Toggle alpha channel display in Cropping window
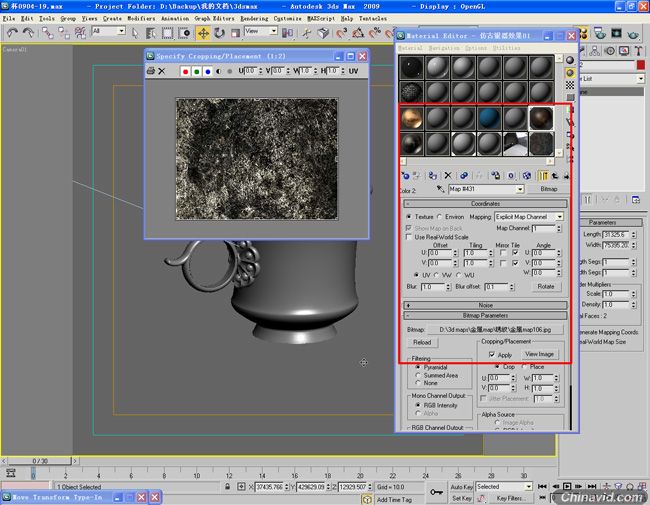Screen dimensions: 650x505 click(218, 71)
